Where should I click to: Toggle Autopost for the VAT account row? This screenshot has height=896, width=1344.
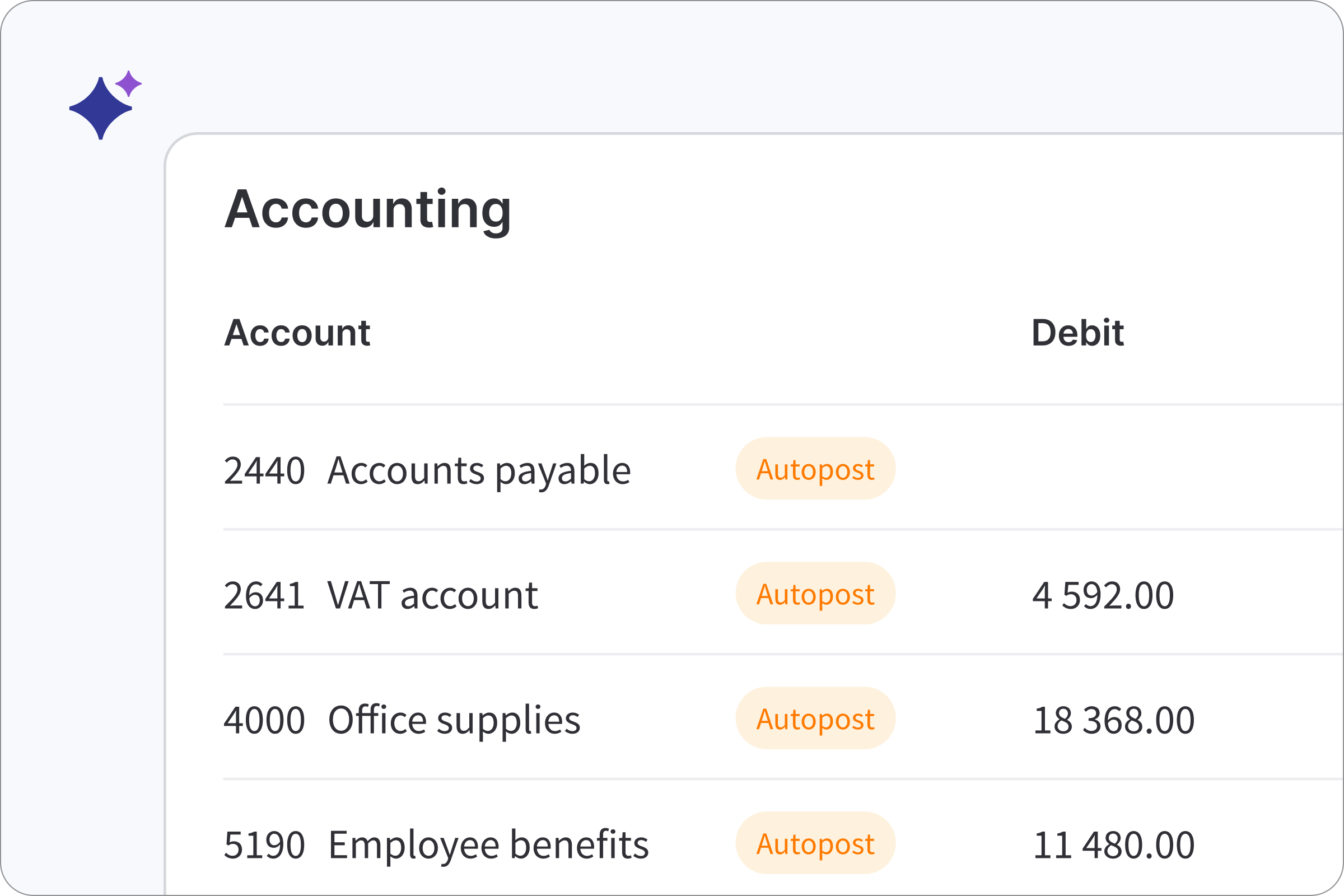(815, 594)
